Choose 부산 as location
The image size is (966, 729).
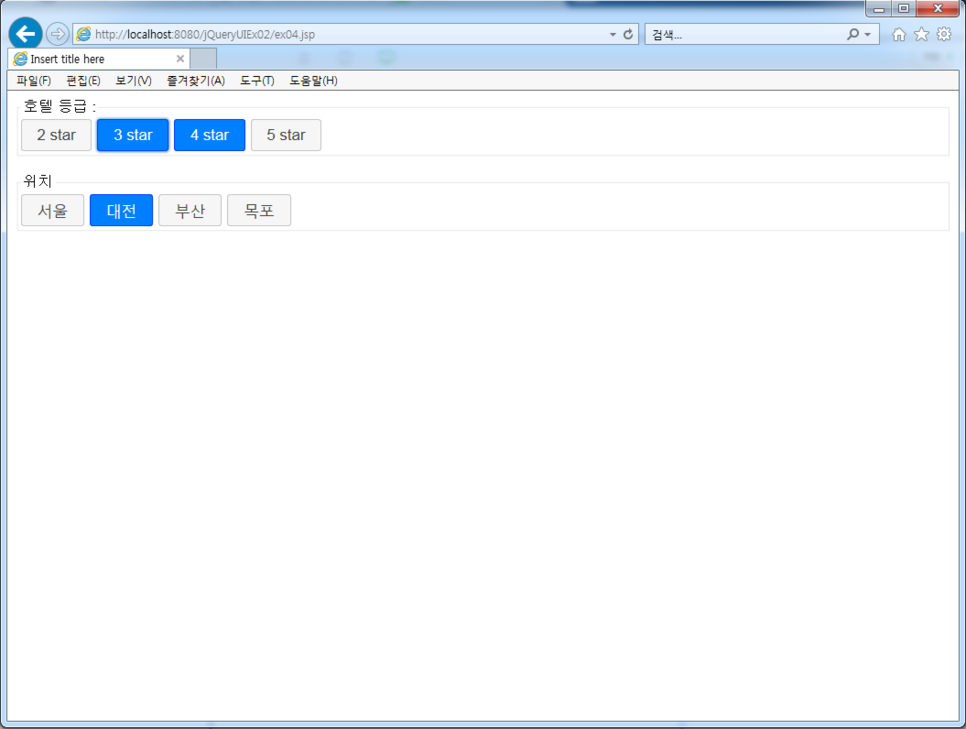[x=190, y=210]
